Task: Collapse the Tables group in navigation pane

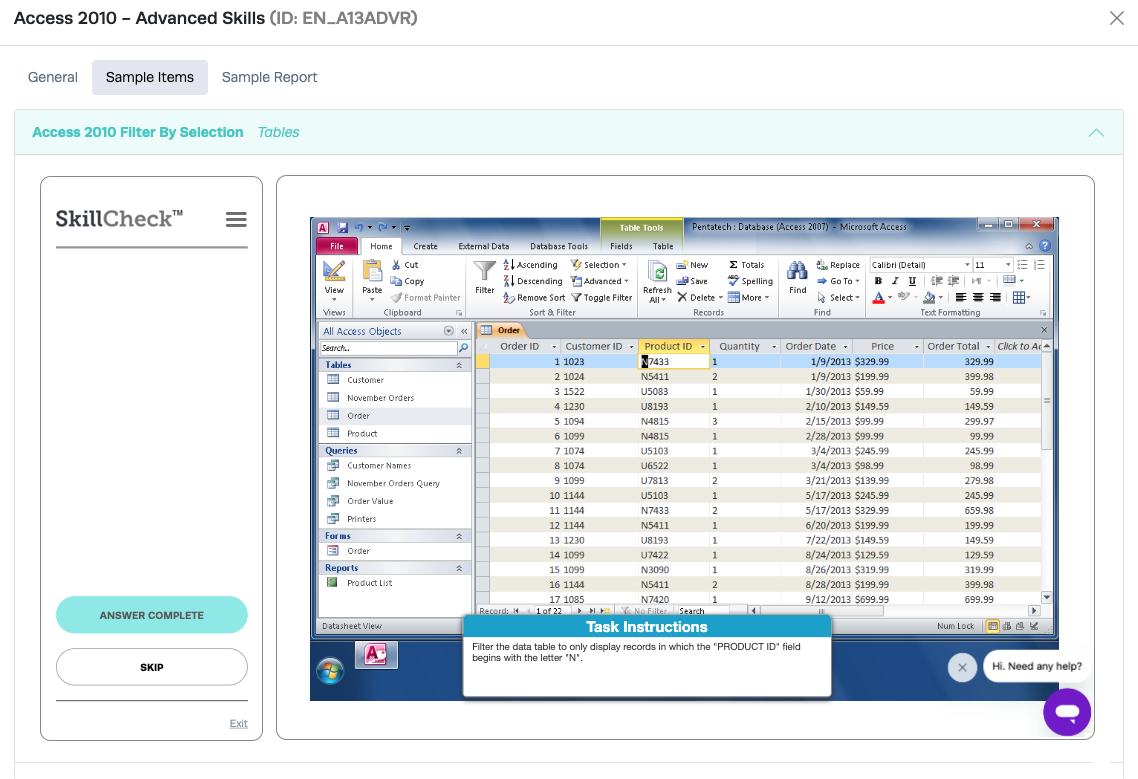Action: point(459,365)
